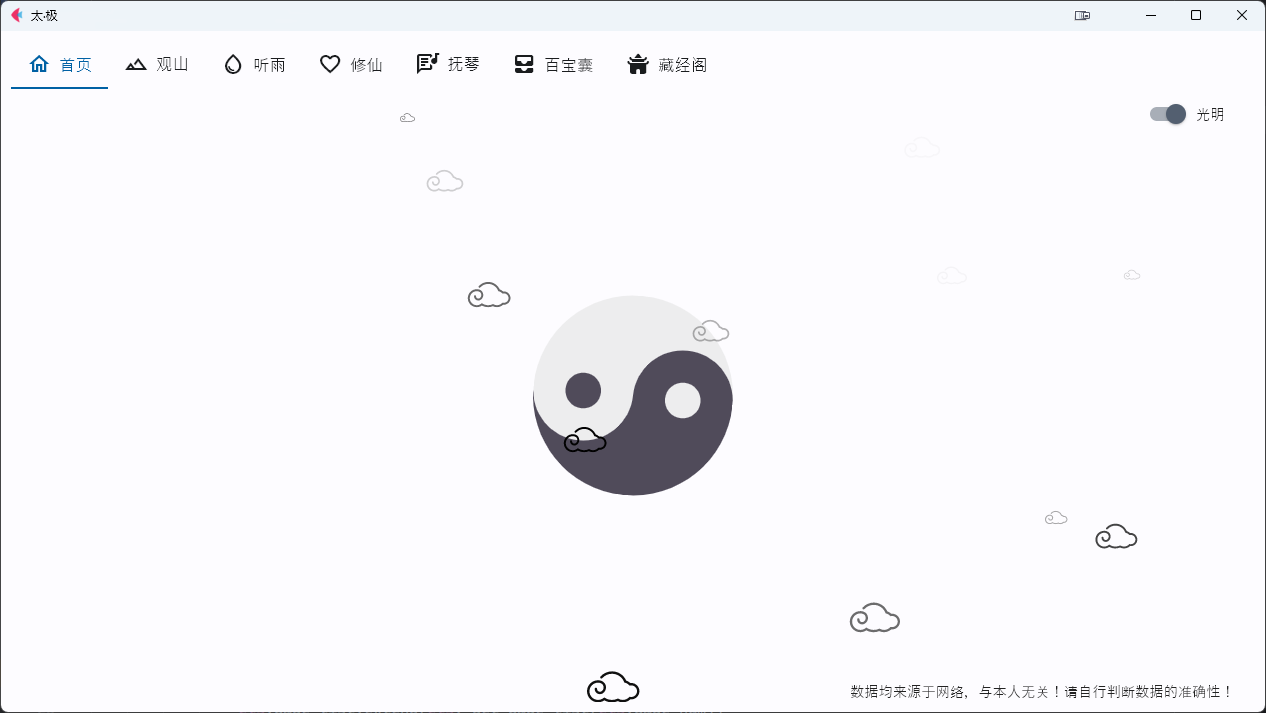The image size is (1266, 713).
Task: Click the compact view icon in the title bar
Action: pos(1082,15)
